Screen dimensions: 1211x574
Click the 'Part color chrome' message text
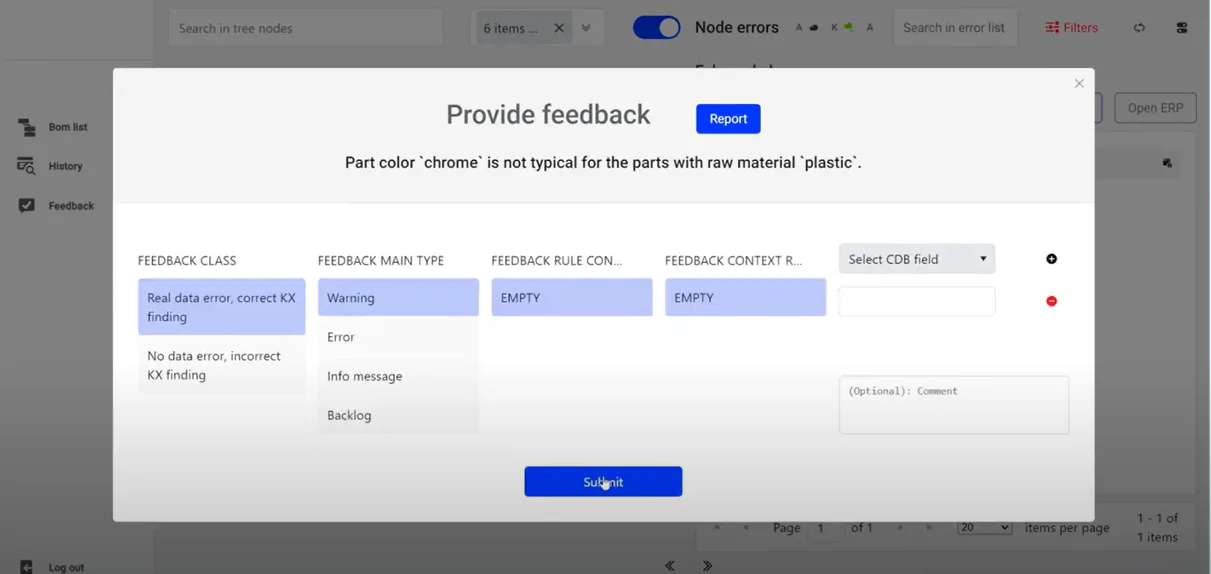(x=603, y=162)
